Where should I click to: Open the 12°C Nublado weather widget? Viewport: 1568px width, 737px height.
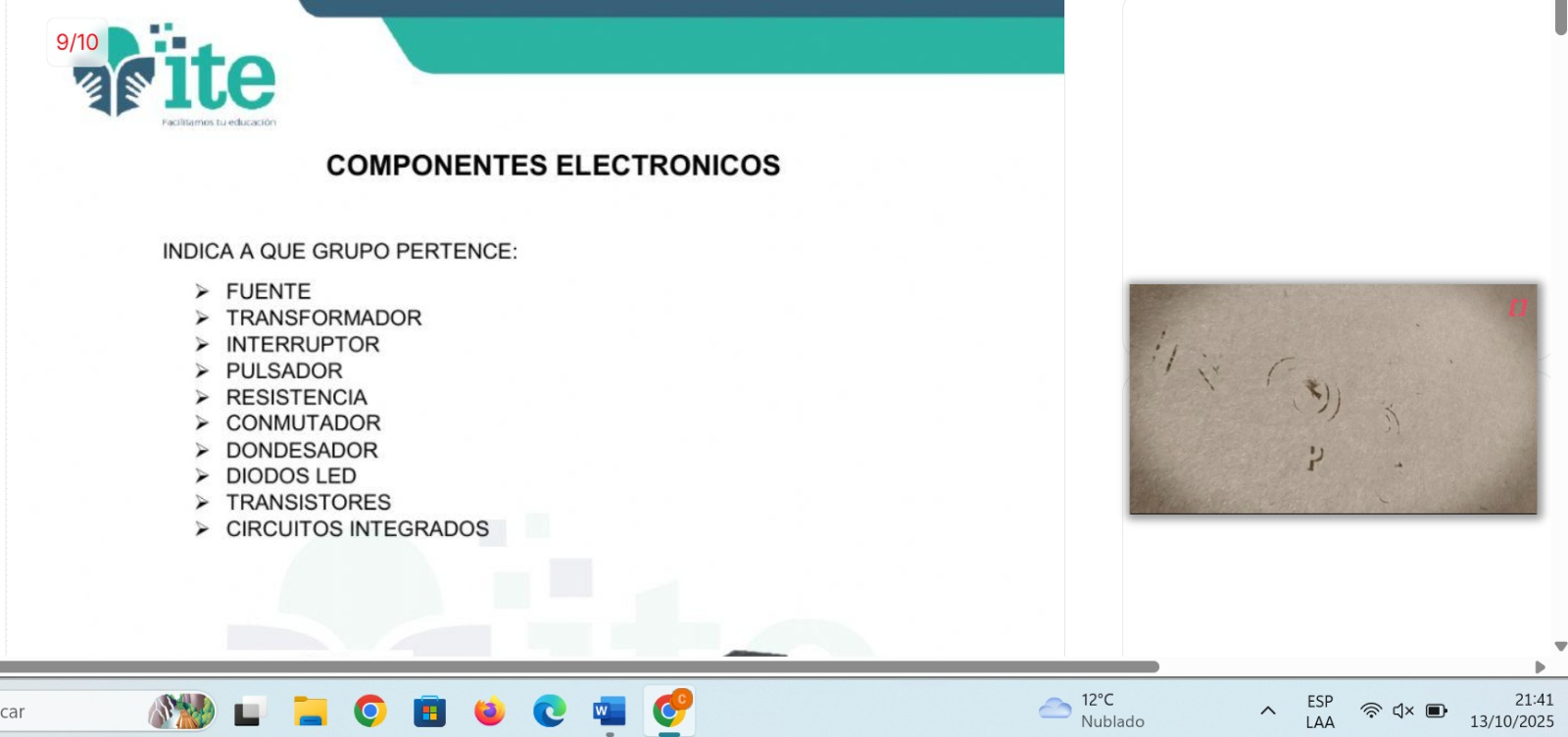pyautogui.click(x=1093, y=711)
